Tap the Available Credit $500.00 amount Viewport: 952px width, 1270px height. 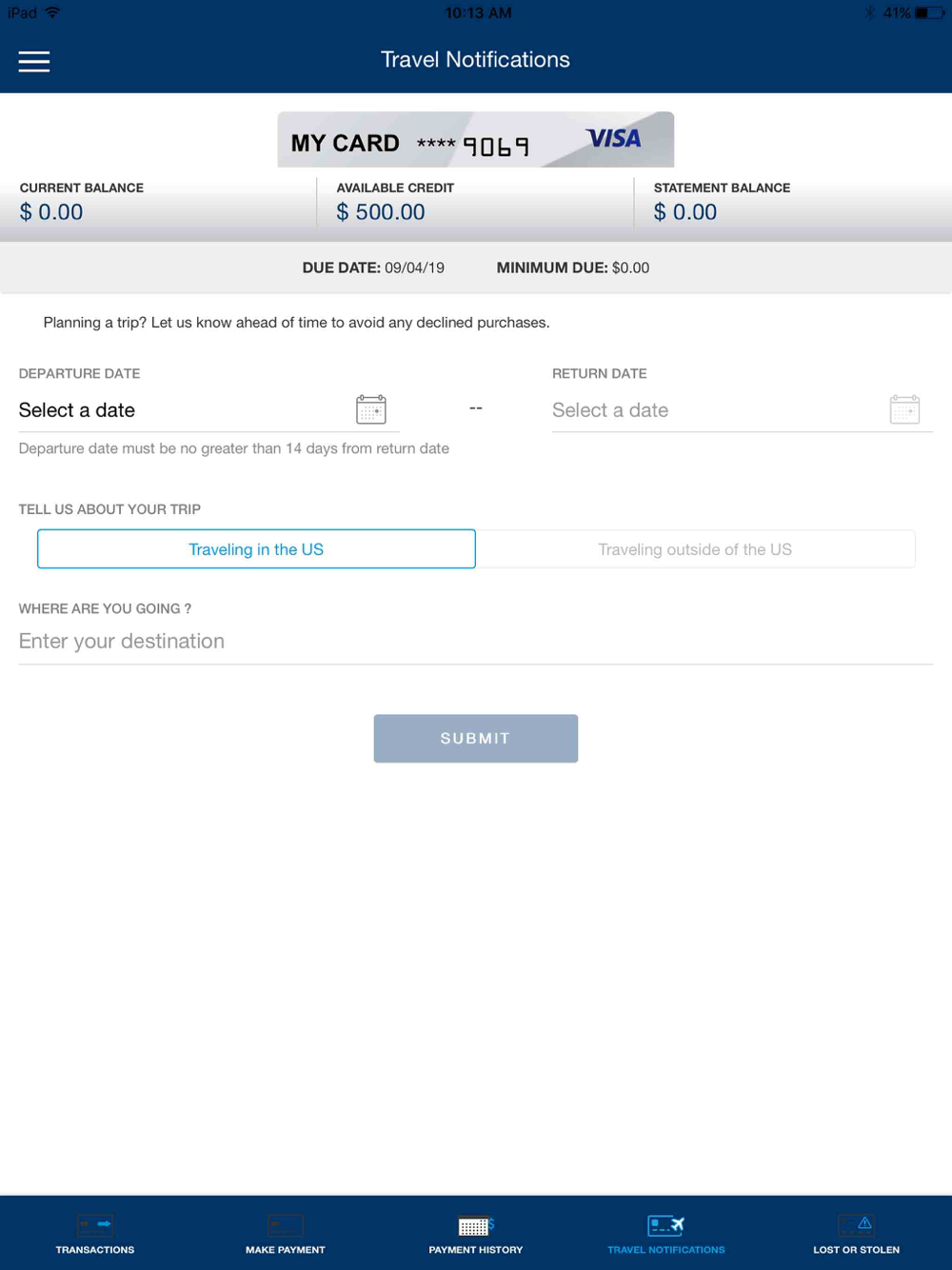pos(381,212)
